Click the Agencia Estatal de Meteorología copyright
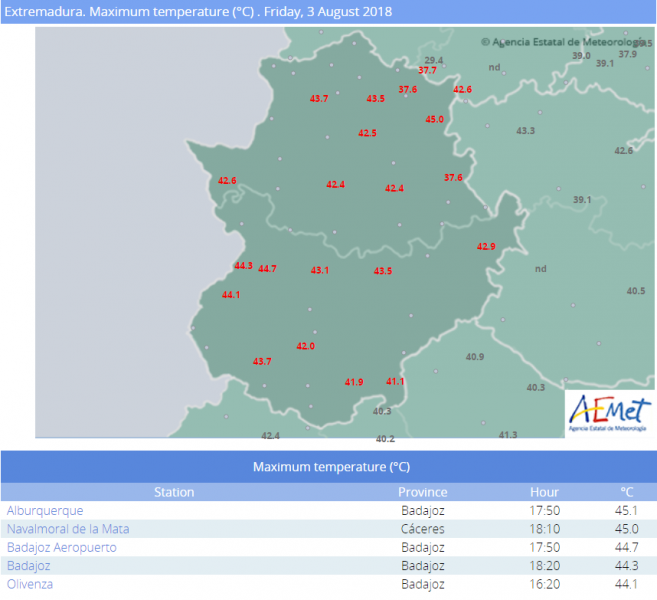The image size is (657, 600). pos(563,42)
